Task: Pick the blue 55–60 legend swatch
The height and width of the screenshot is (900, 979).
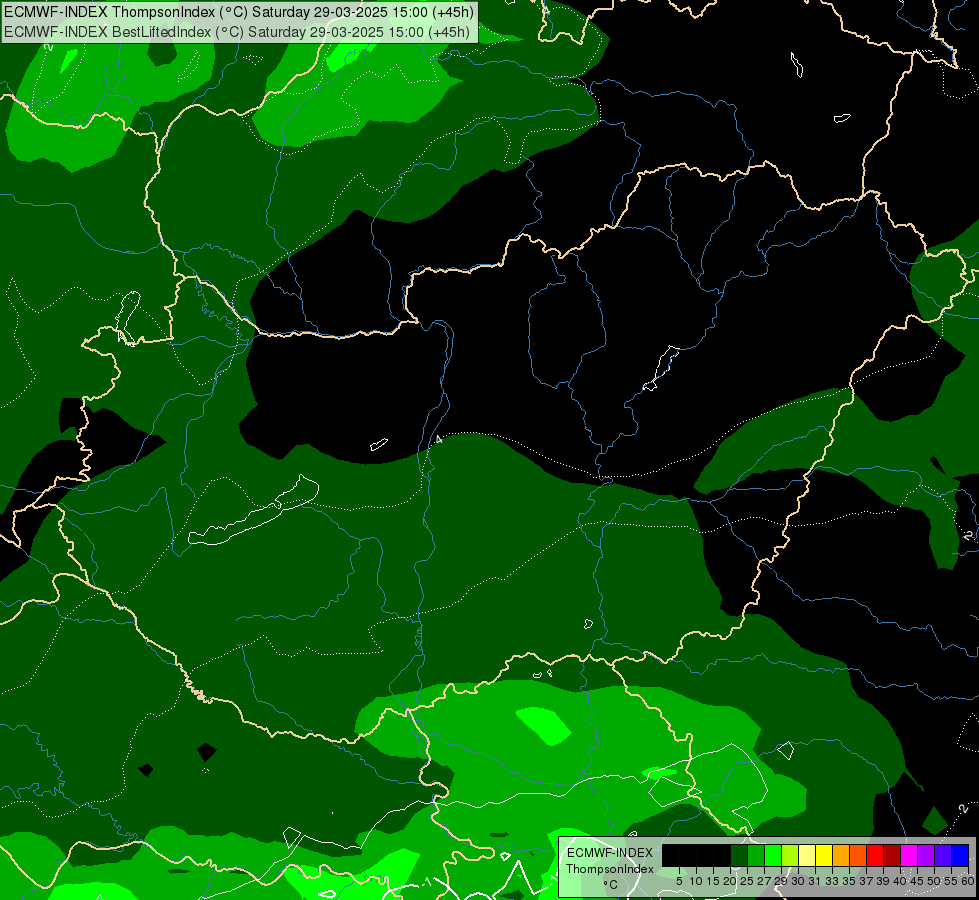Action: coord(960,855)
